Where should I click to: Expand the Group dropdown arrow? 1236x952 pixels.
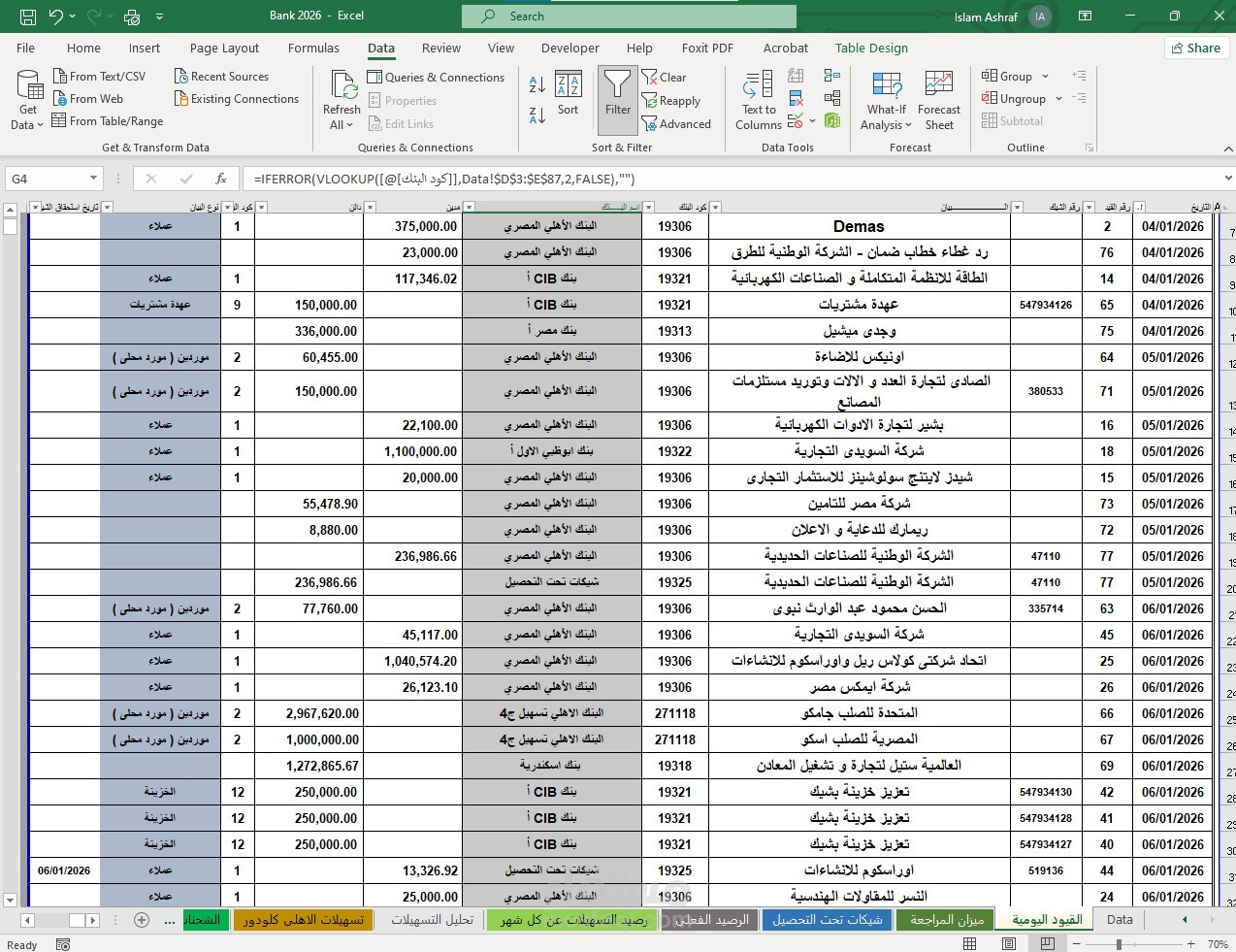1045,77
